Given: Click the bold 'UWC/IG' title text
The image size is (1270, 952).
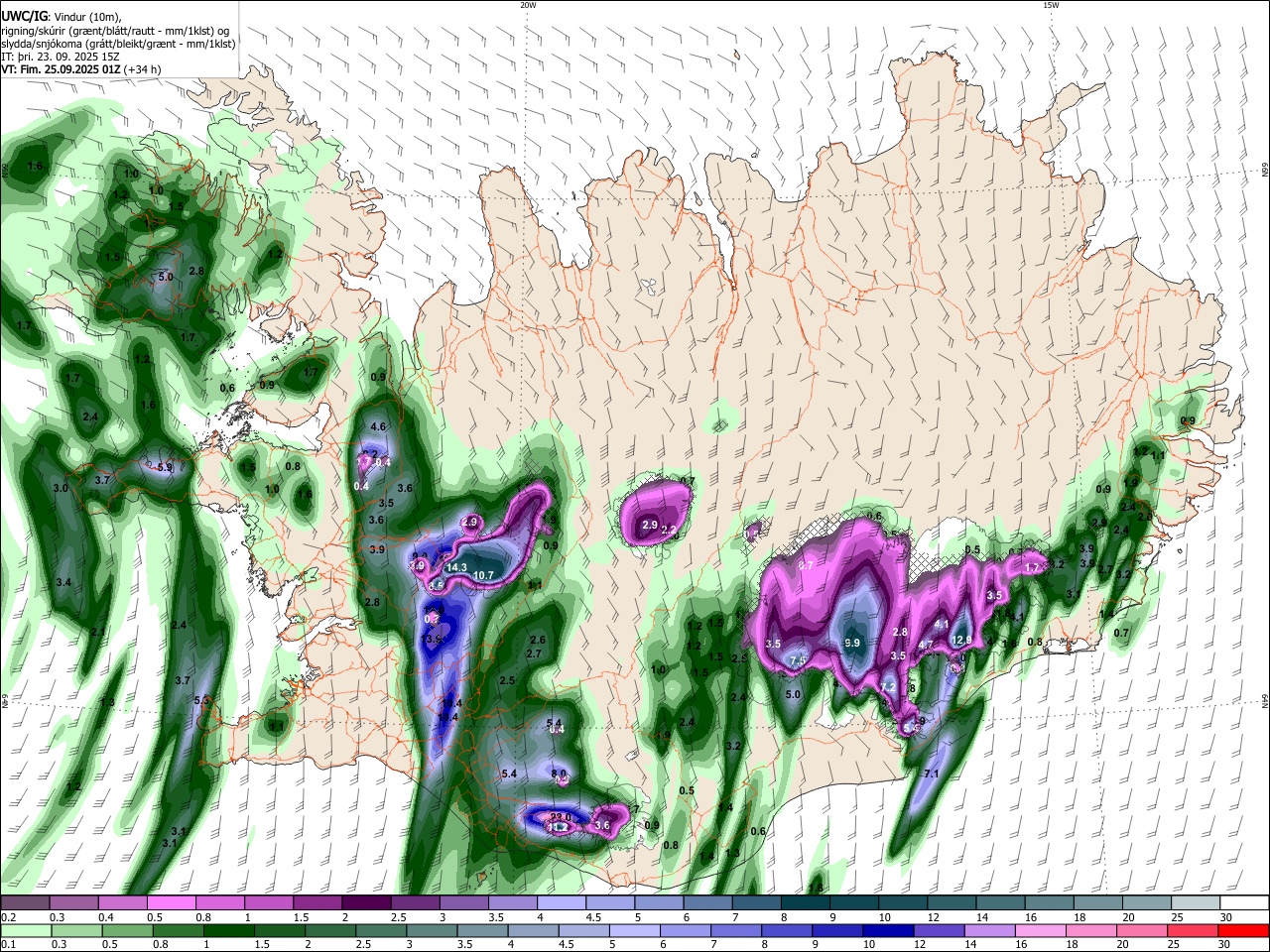Looking at the screenshot, I should click(x=23, y=17).
